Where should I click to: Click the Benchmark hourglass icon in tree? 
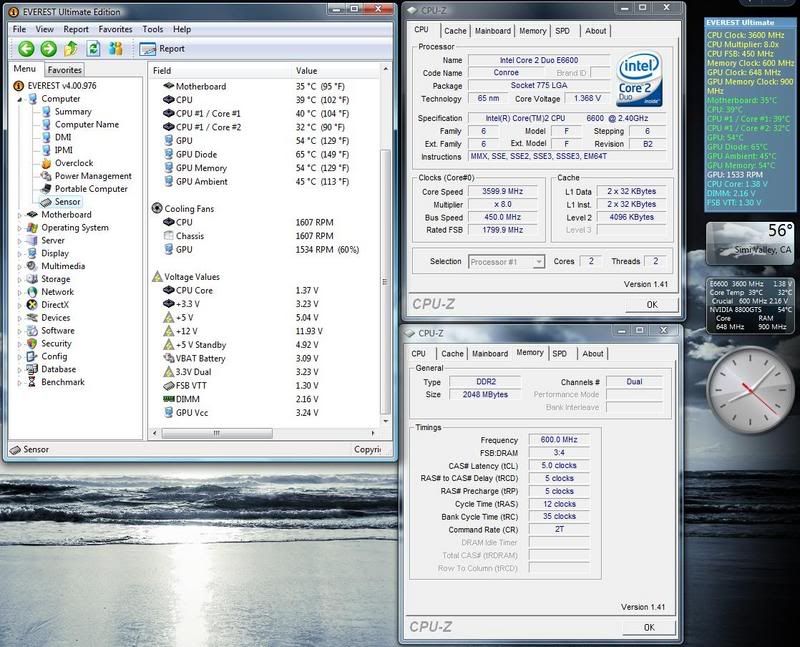(33, 382)
